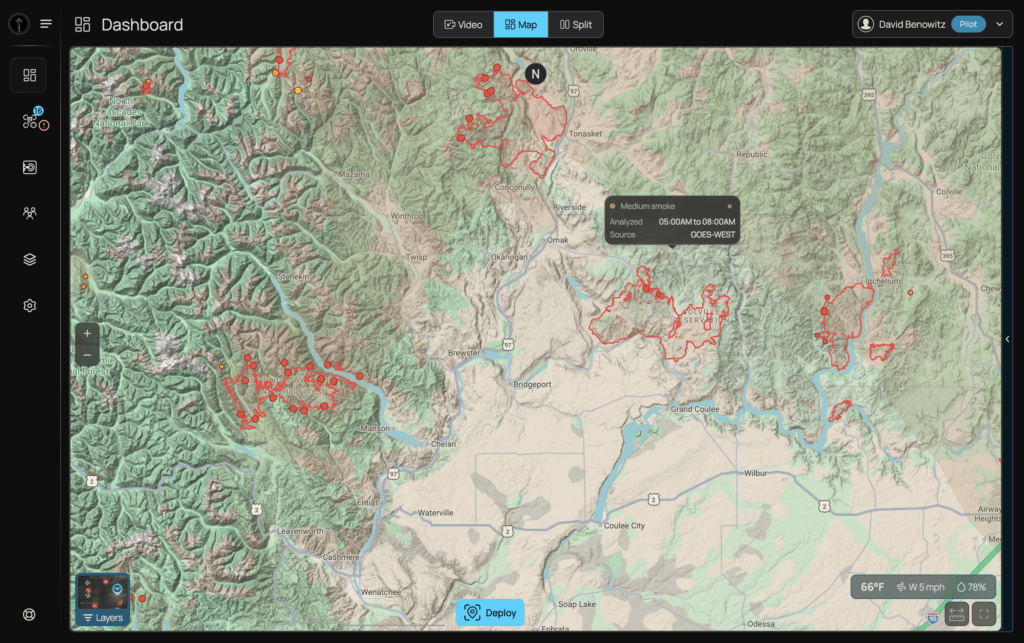The image size is (1024, 643).
Task: Click the Dashboard title grid icon
Action: [x=82, y=25]
